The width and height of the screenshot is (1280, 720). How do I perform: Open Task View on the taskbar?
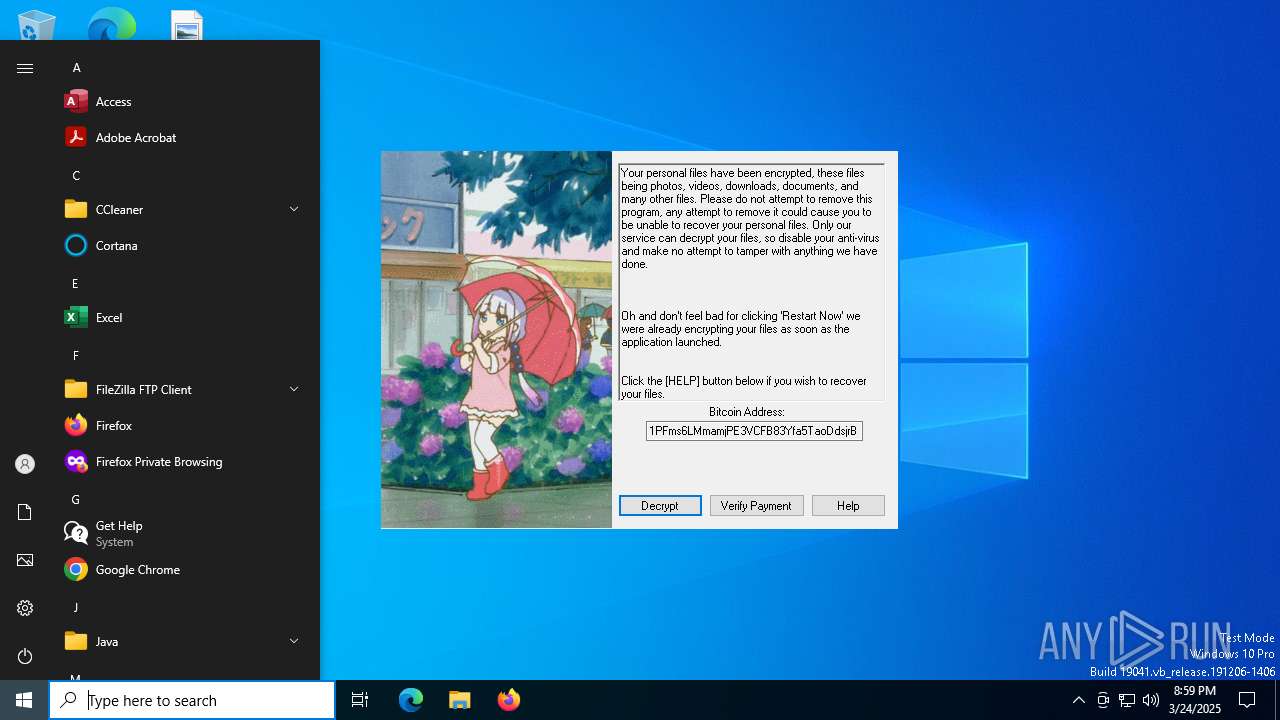(360, 700)
